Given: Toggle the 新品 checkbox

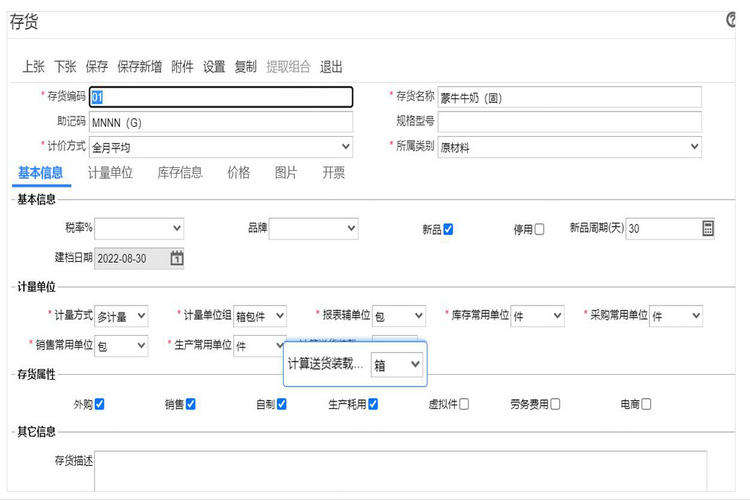Looking at the screenshot, I should coord(448,229).
